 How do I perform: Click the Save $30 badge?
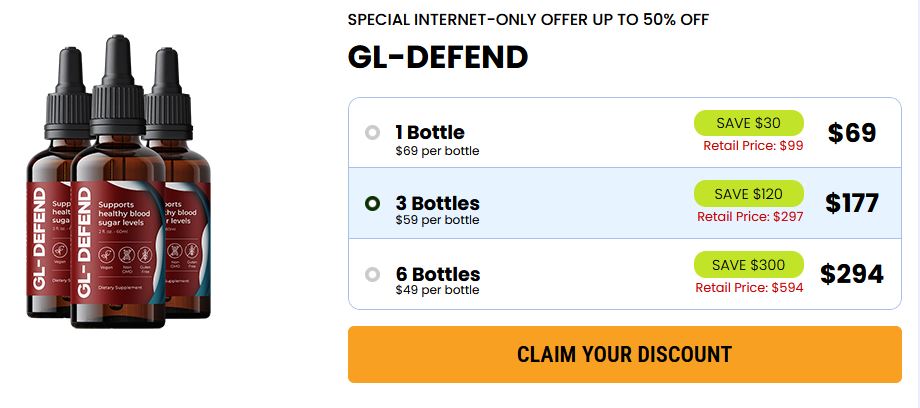click(x=749, y=123)
